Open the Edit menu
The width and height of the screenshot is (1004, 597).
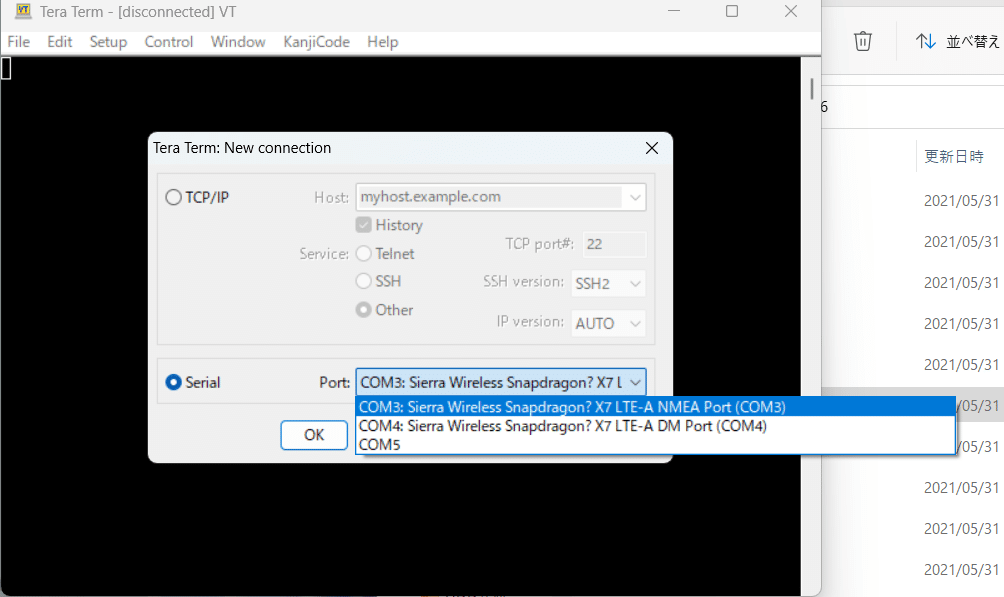point(60,42)
